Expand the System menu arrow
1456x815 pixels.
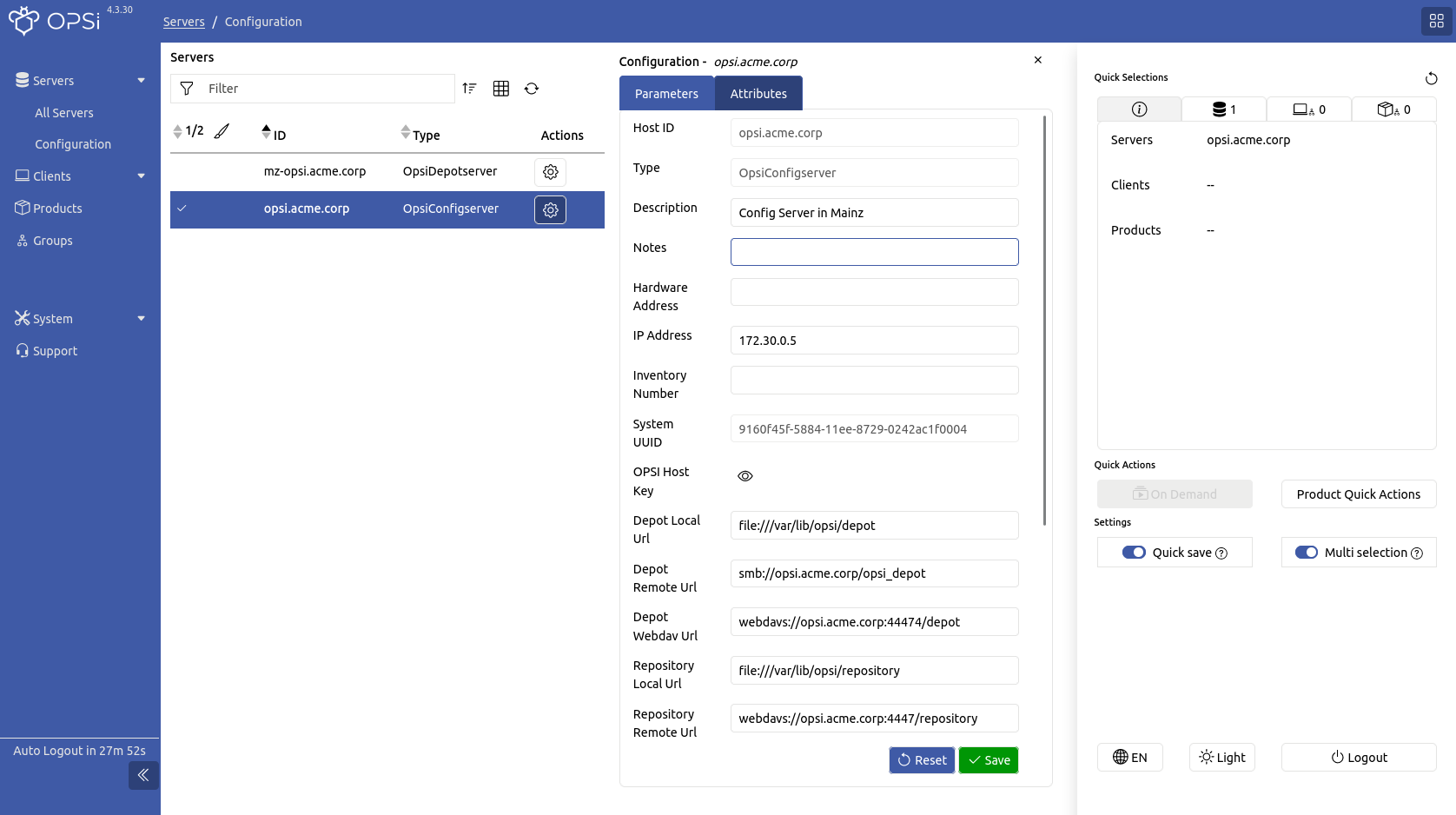141,319
